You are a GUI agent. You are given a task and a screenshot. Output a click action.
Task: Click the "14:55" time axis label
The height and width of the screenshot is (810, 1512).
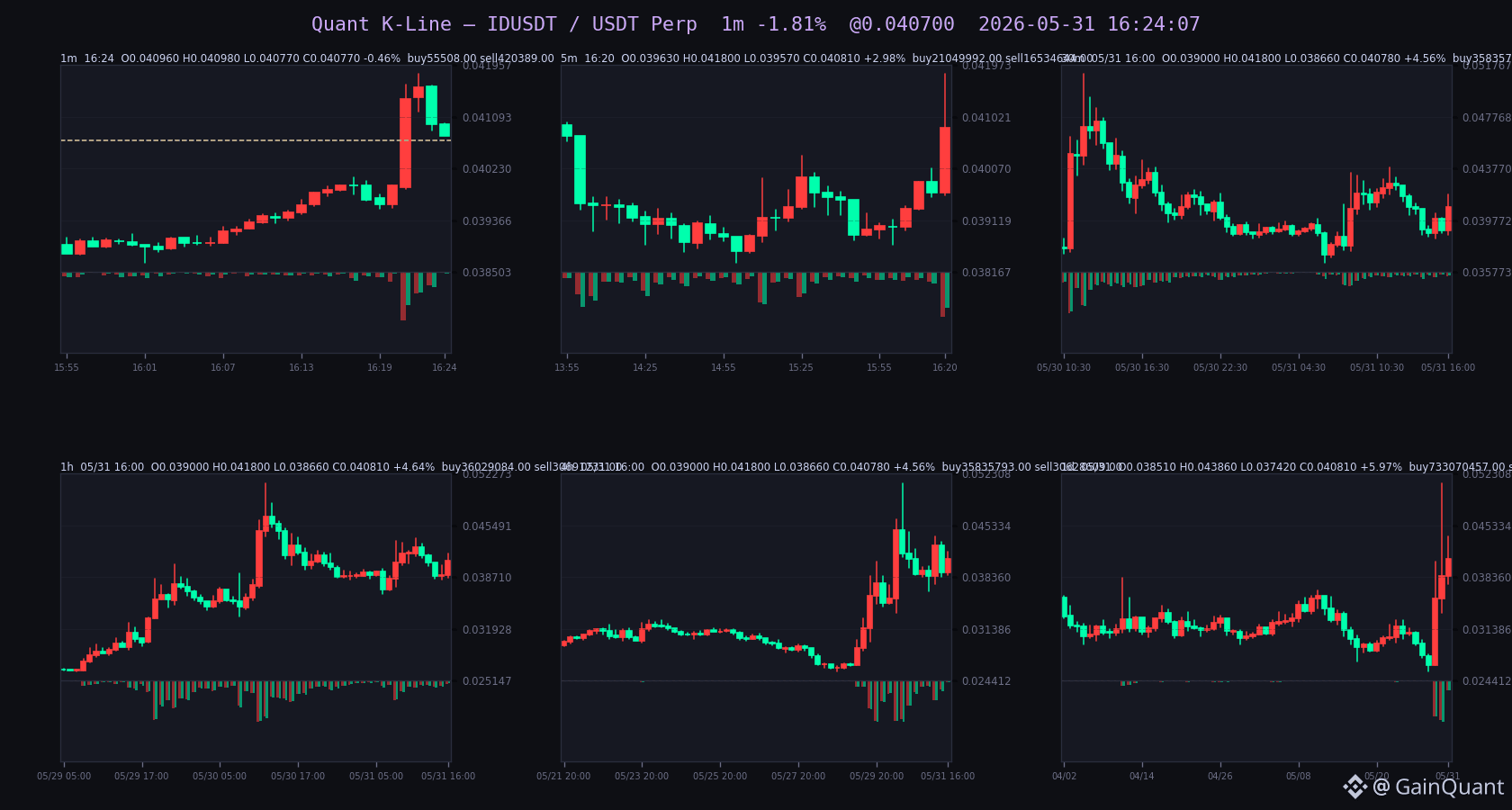coord(724,367)
